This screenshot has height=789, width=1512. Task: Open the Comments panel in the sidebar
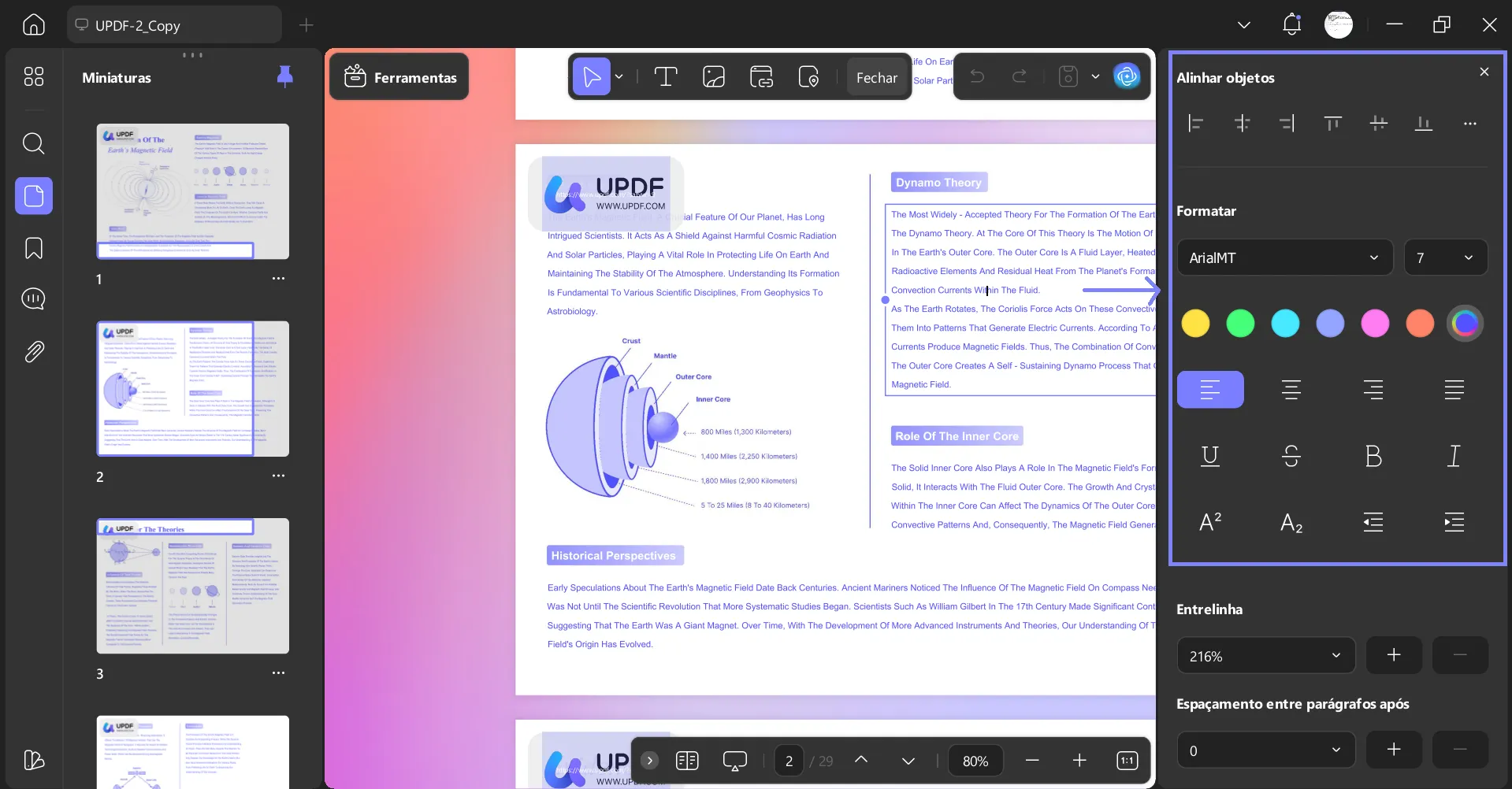click(33, 299)
